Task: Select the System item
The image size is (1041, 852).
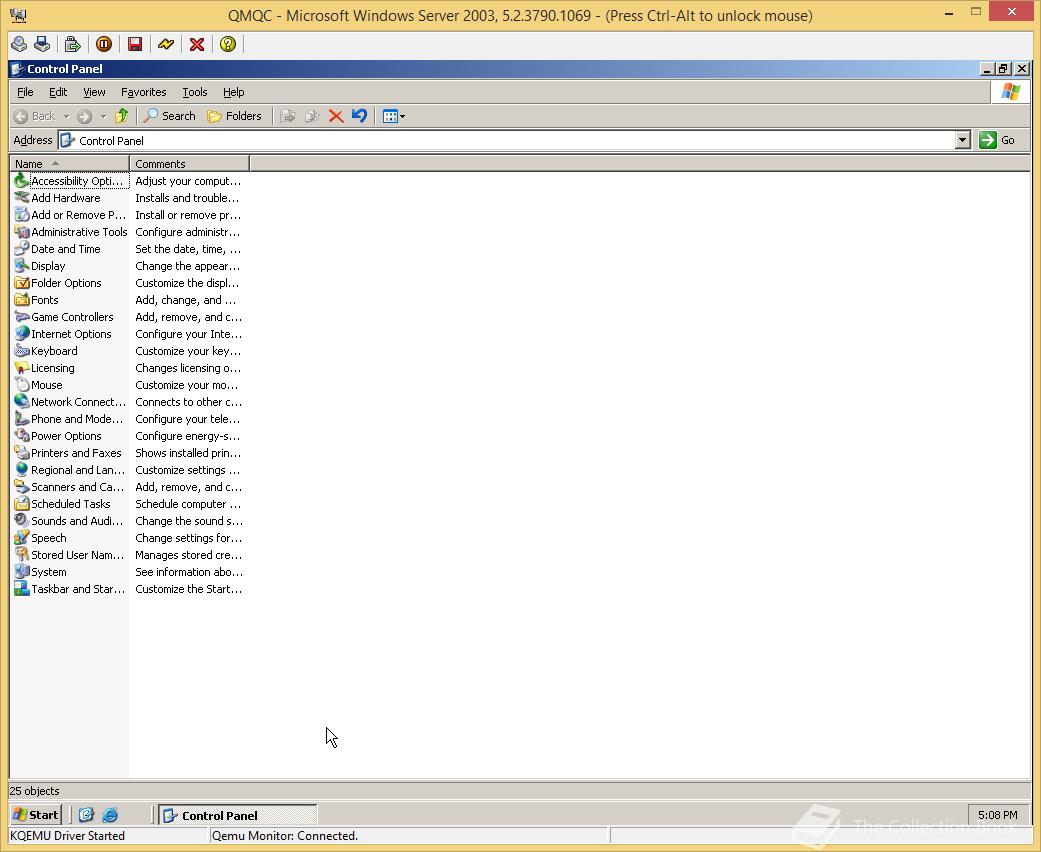Action: [x=40, y=572]
